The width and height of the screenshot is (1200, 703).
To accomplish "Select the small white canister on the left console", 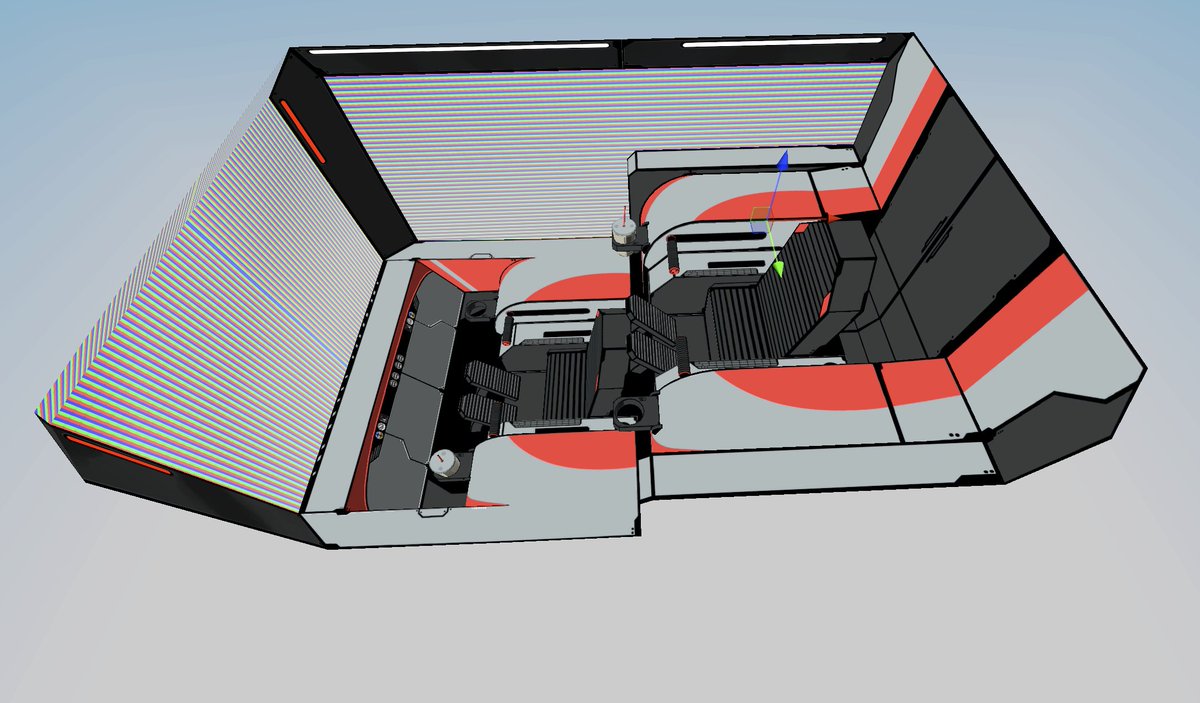I will (443, 462).
